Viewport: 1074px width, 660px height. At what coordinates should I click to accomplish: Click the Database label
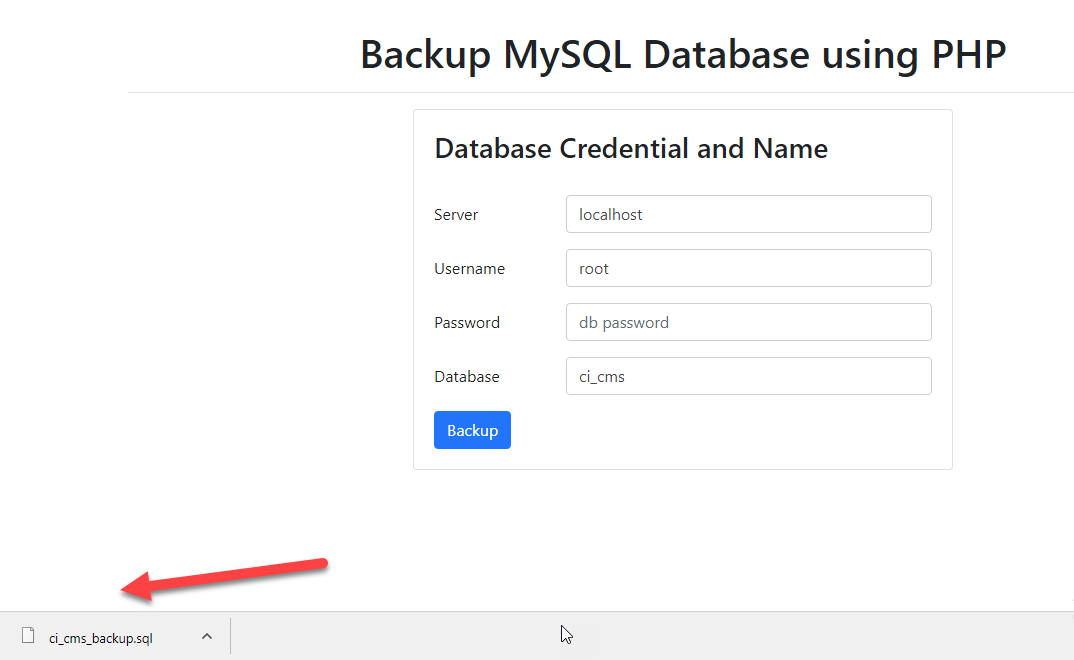pos(467,377)
